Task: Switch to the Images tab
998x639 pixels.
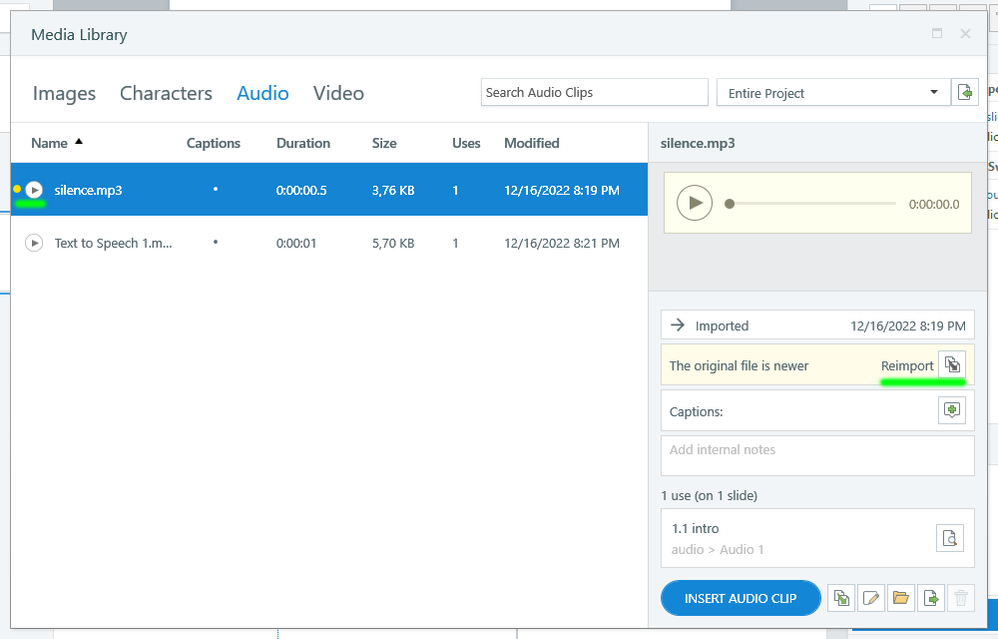Action: tap(64, 93)
